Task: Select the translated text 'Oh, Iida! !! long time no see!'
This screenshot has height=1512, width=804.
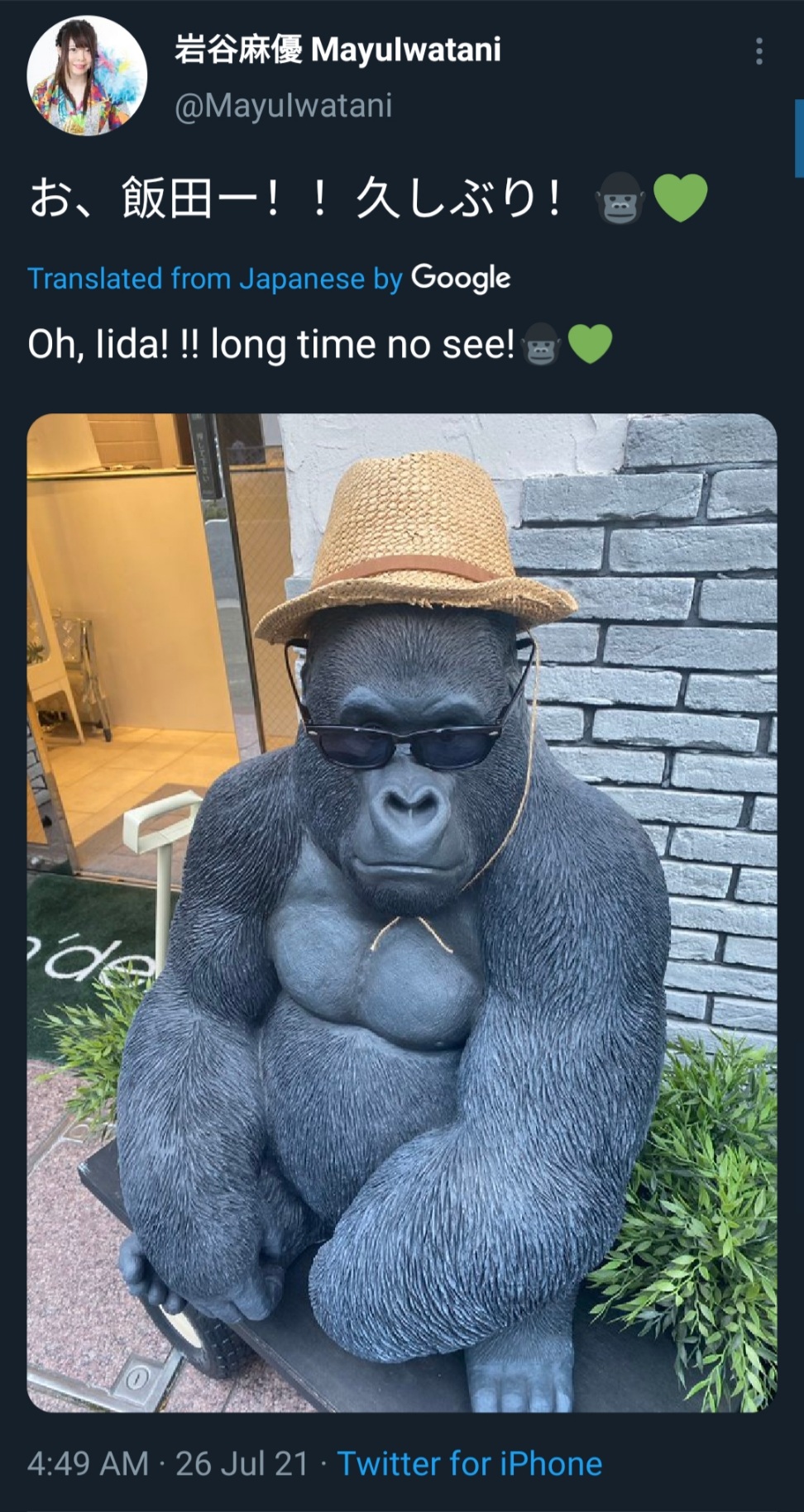Action: point(271,344)
